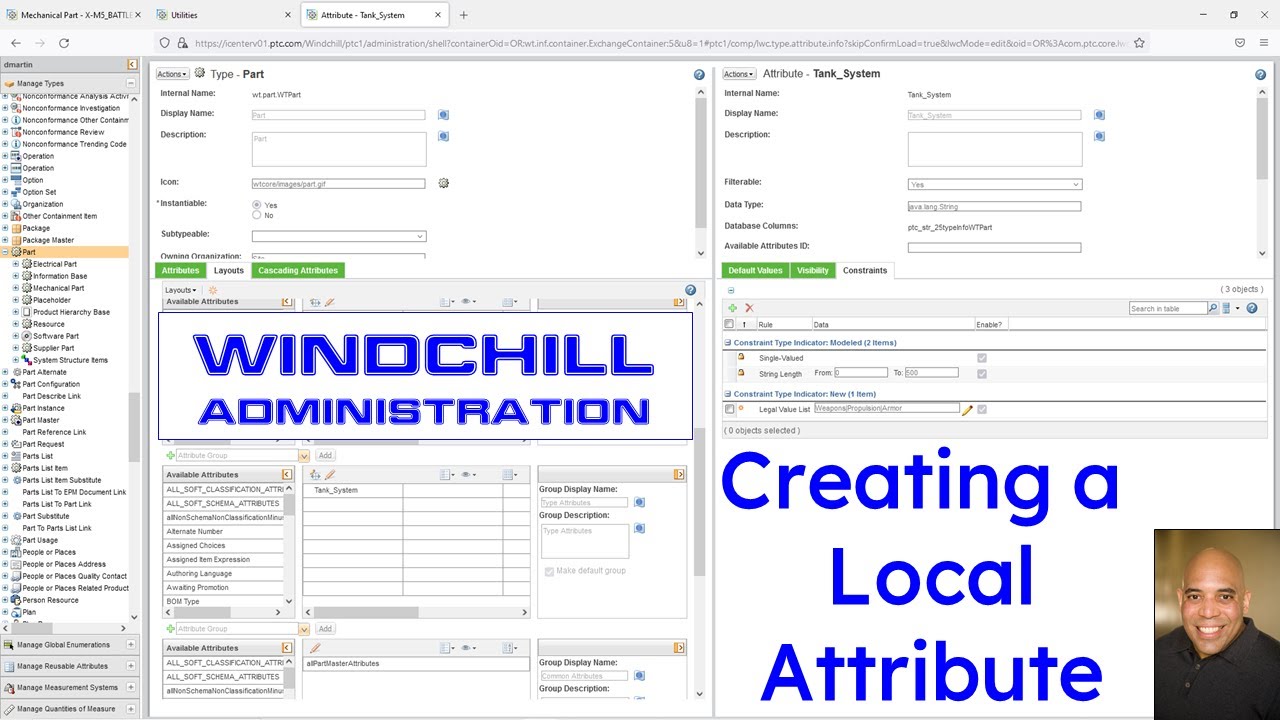
Task: Click the red delete constraint X icon
Action: tap(749, 308)
